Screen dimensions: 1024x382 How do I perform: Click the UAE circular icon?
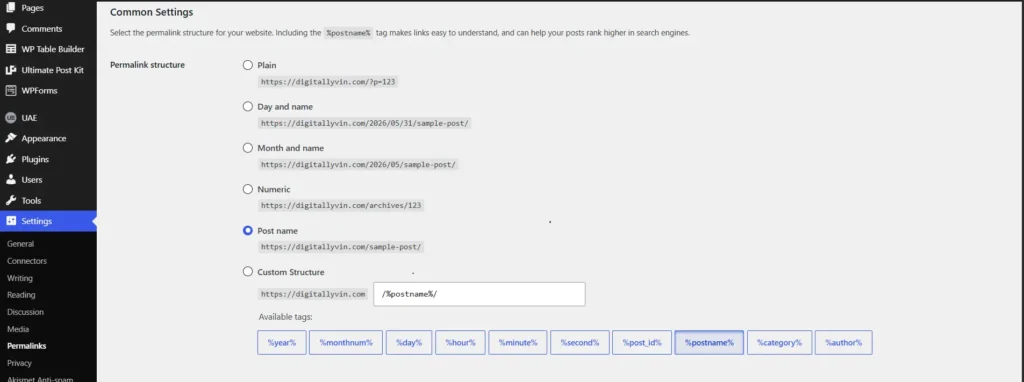point(10,118)
